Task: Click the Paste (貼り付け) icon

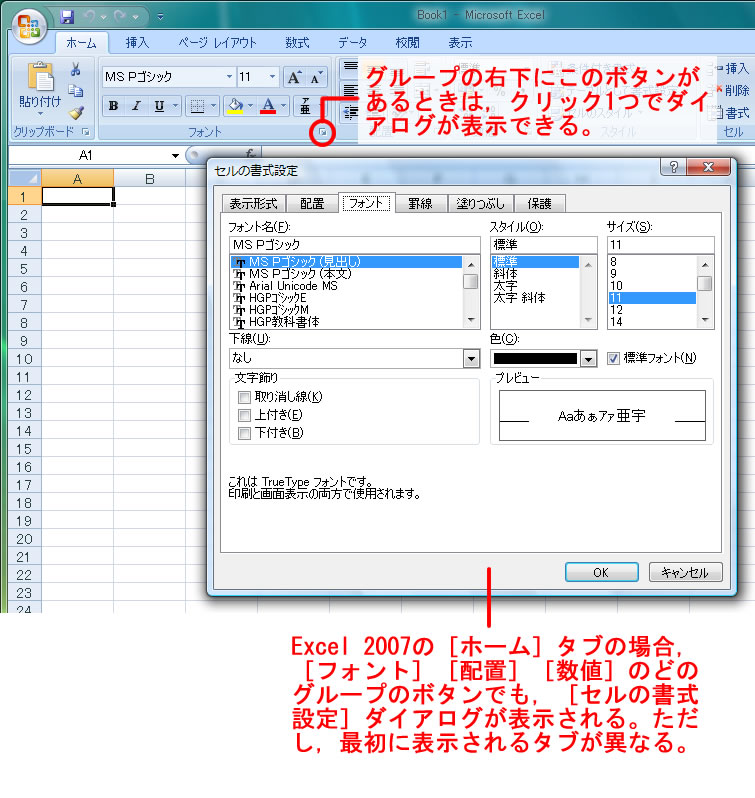Action: pyautogui.click(x=40, y=77)
